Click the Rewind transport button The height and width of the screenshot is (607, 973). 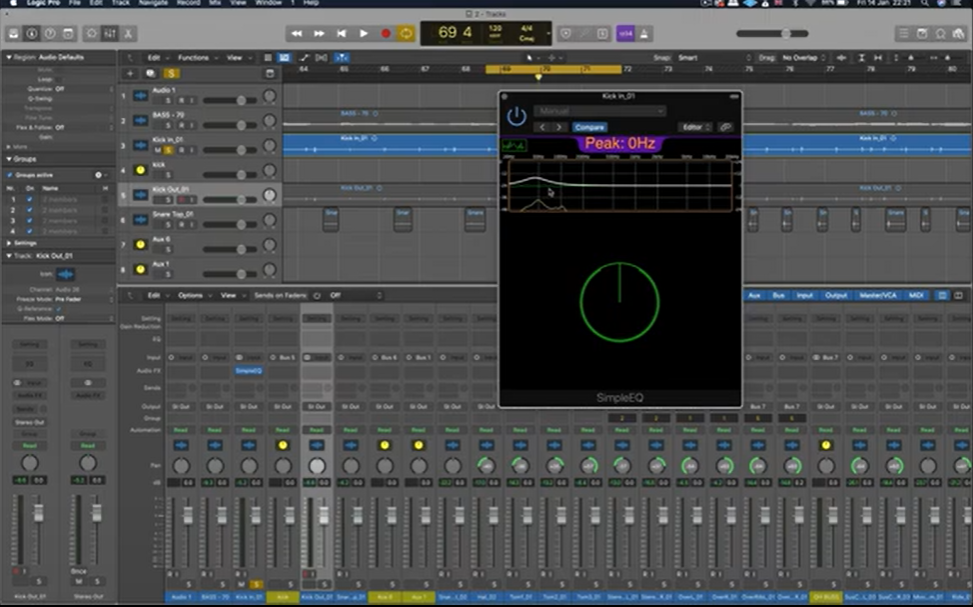(x=297, y=33)
